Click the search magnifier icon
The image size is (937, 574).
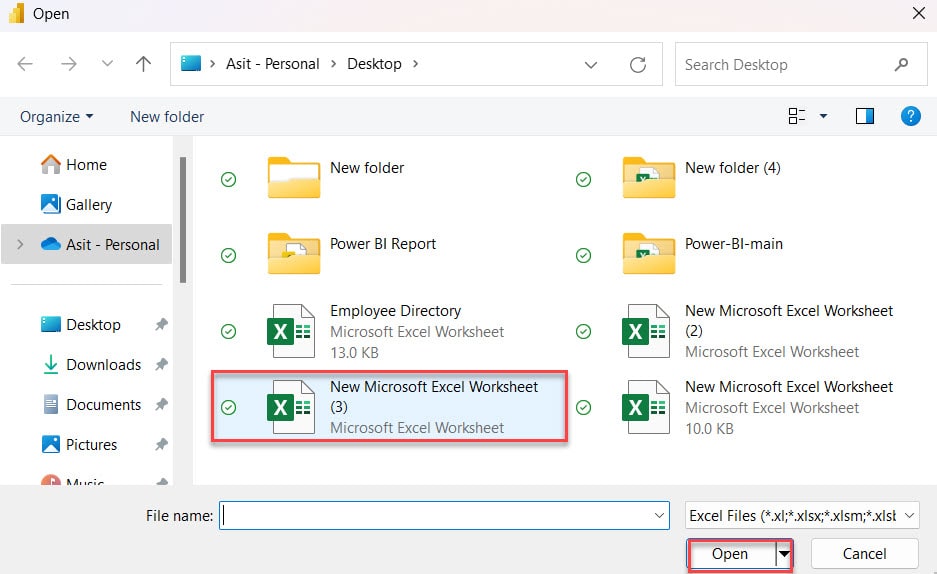[x=901, y=65]
